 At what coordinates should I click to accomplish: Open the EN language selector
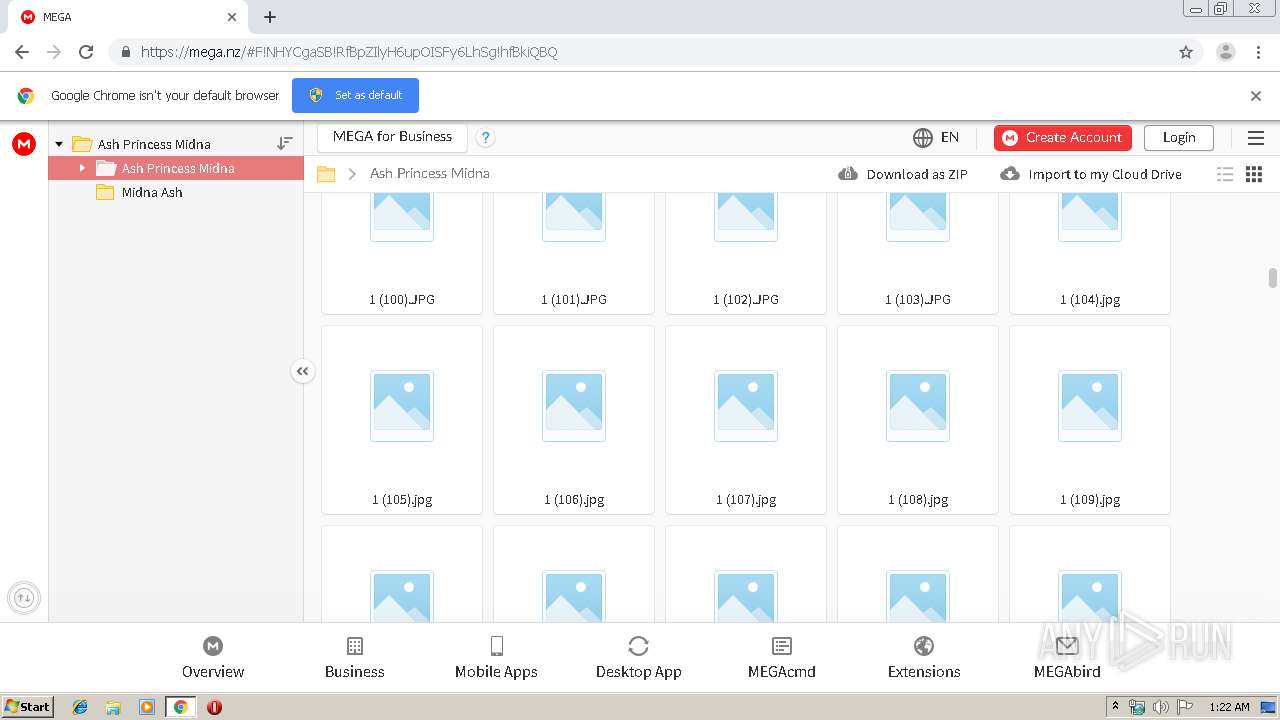tap(936, 137)
